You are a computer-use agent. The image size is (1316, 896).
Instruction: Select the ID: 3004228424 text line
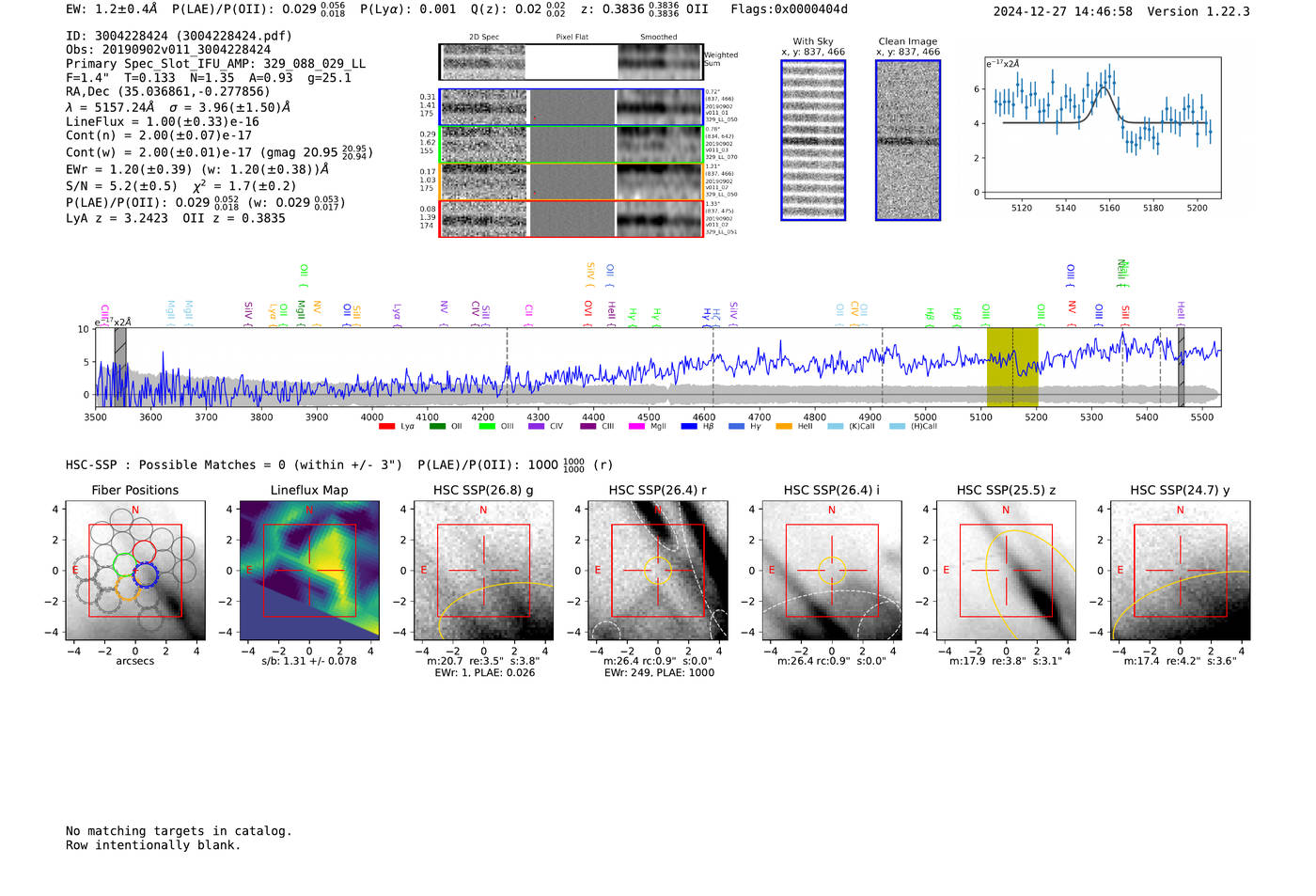pyautogui.click(x=179, y=36)
